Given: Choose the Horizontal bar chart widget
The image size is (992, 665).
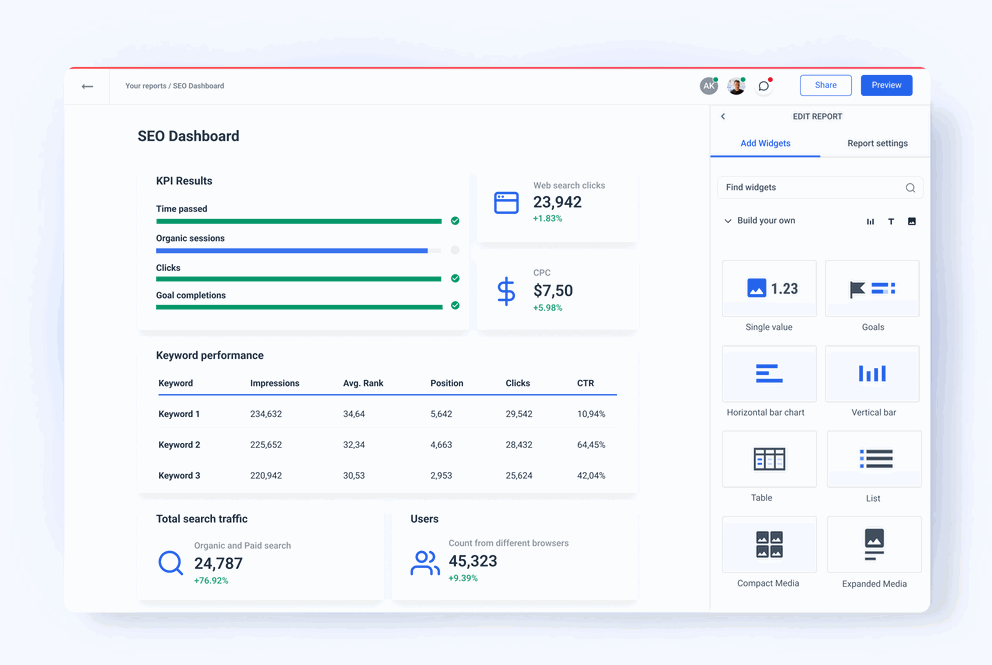Looking at the screenshot, I should tap(768, 373).
